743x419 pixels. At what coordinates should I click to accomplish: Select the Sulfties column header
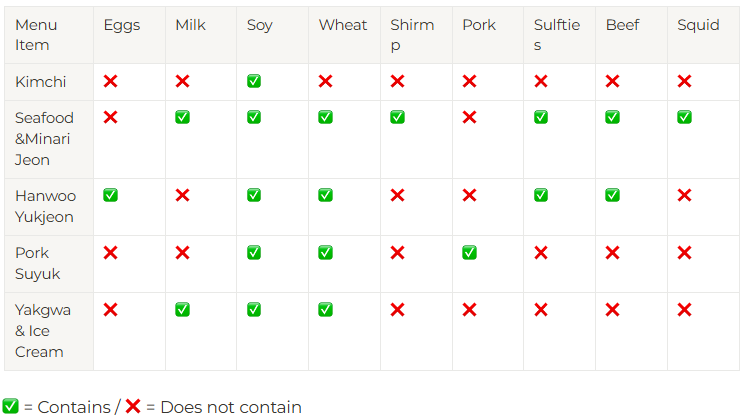tap(555, 35)
